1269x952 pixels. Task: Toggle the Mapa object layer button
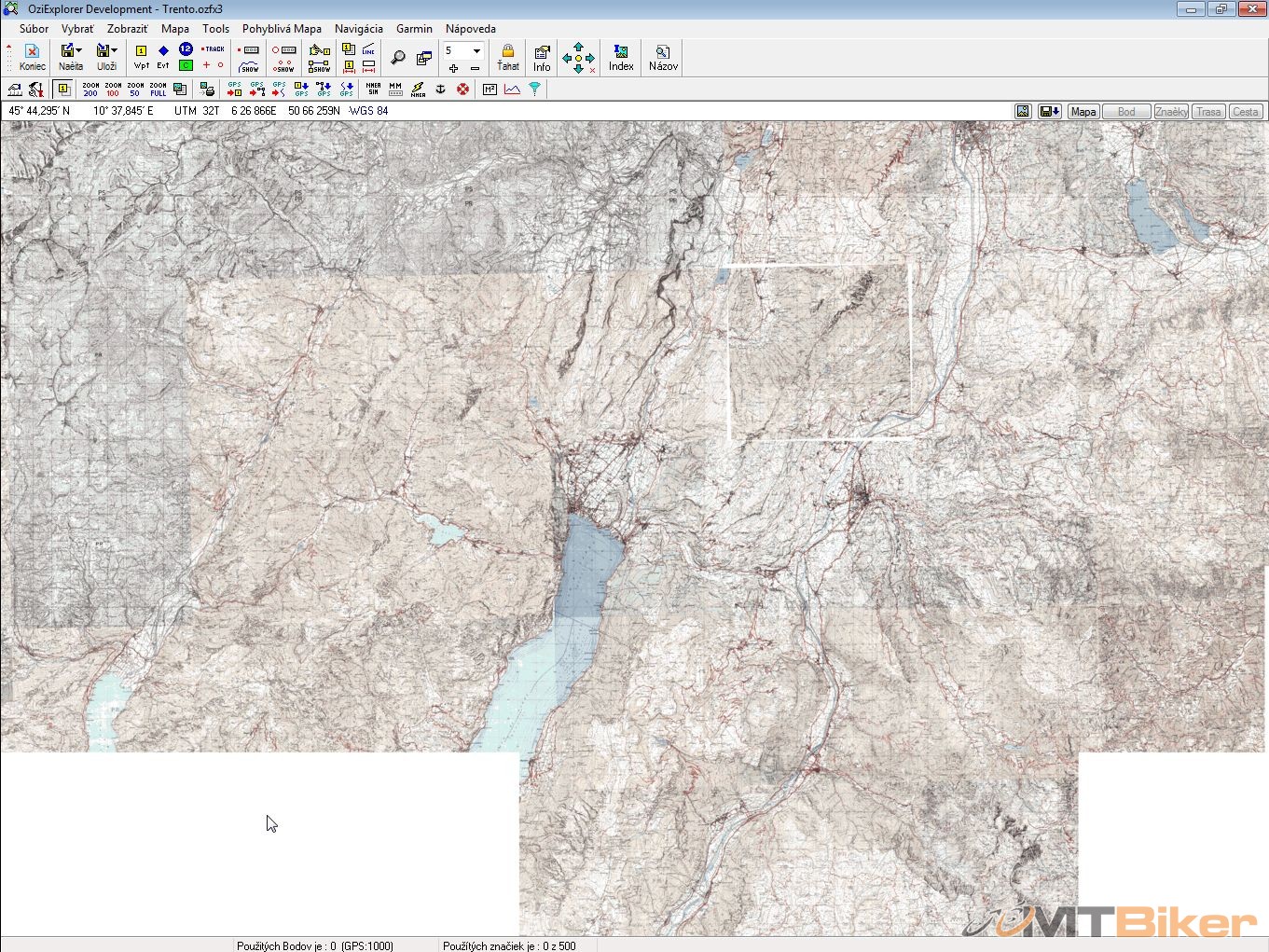1083,112
